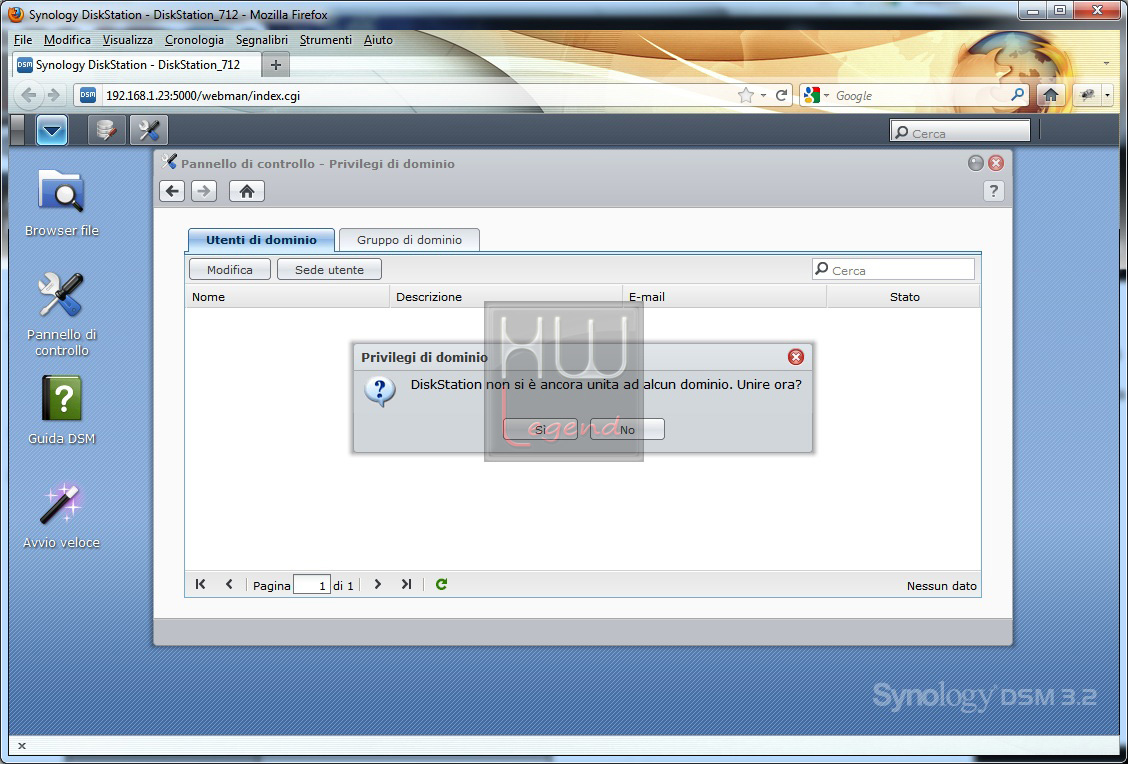Click the Firefox forward navigation arrow

click(x=54, y=95)
